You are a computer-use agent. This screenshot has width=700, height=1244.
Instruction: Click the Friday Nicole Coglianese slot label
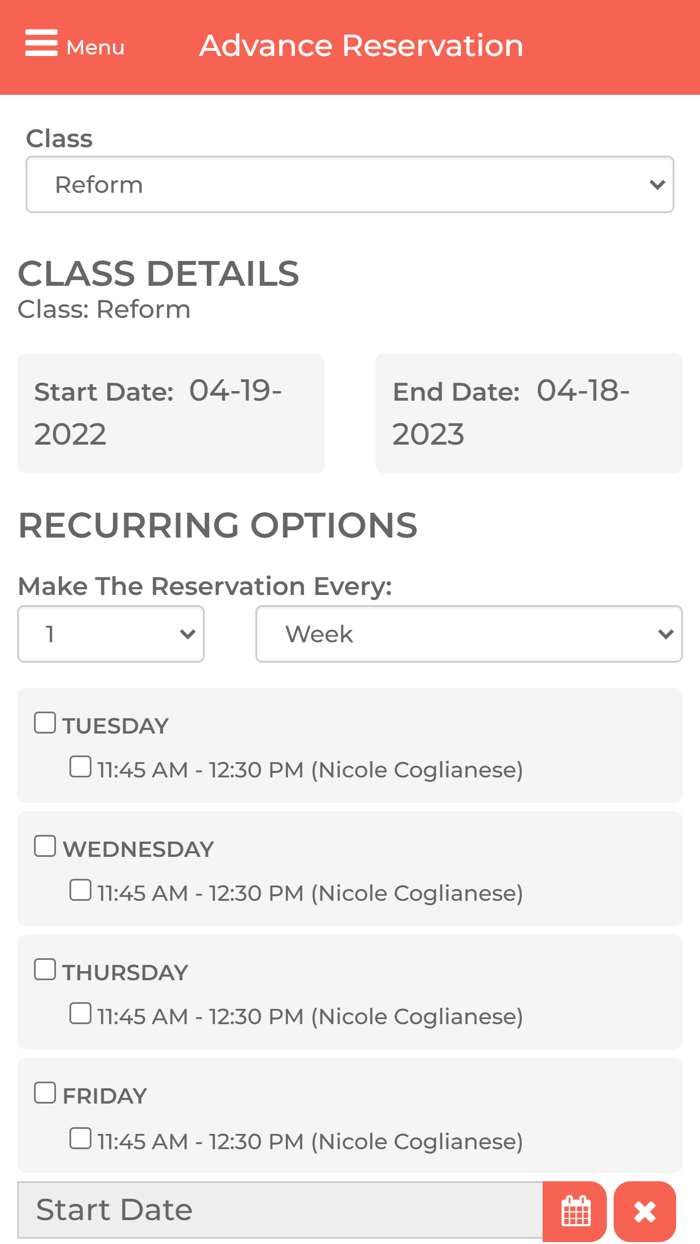310,1141
